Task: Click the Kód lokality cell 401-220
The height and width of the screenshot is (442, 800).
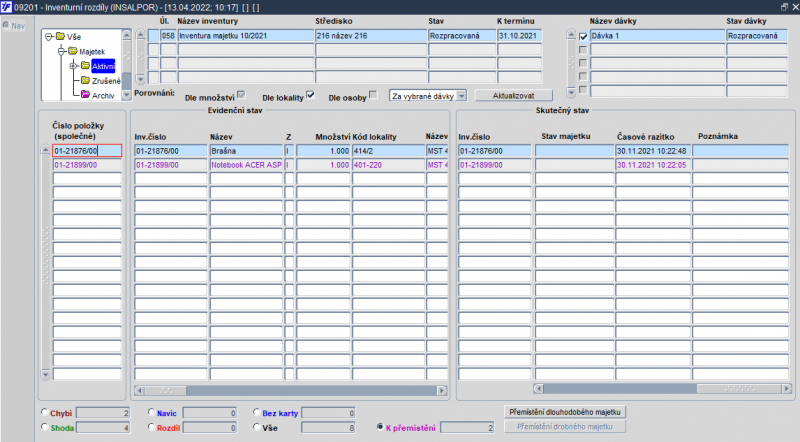Action: [388, 165]
